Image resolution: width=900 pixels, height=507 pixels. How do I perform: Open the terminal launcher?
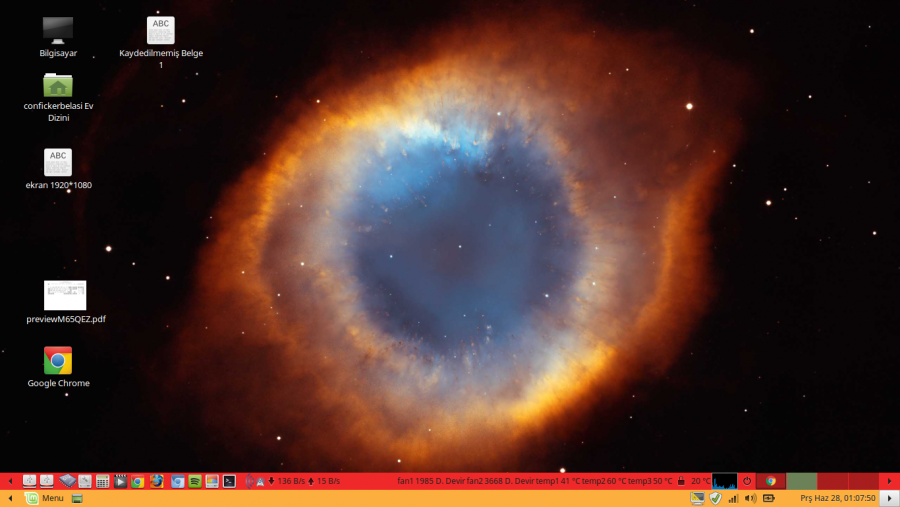point(230,481)
